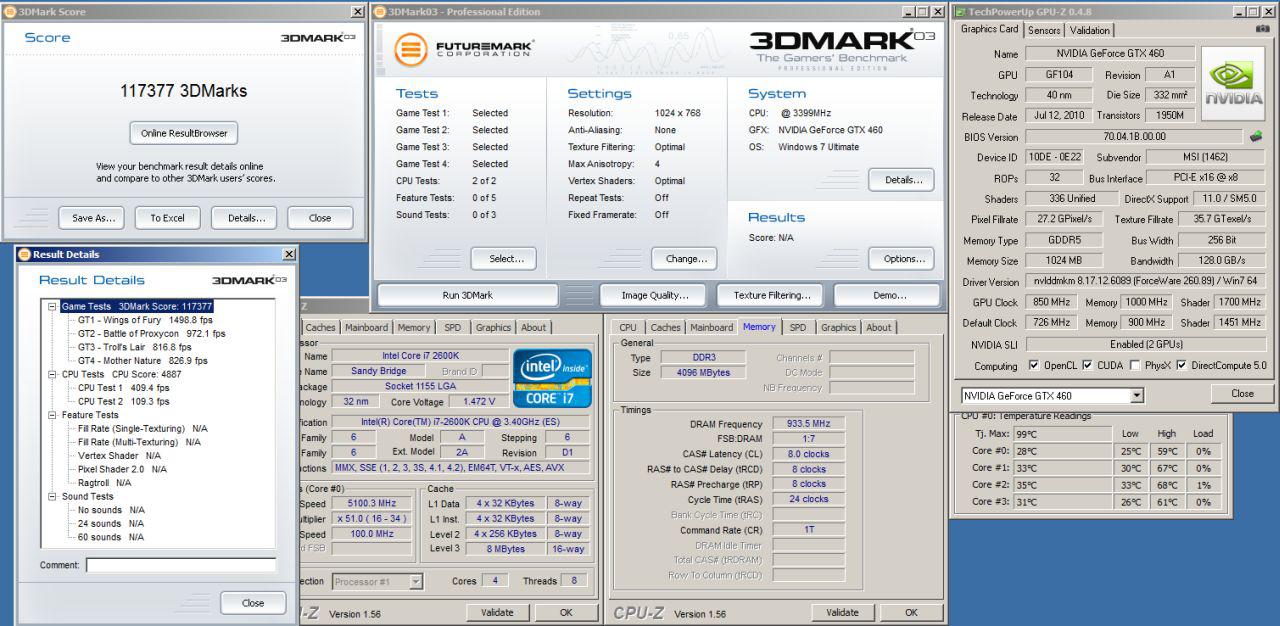1280x626 pixels.
Task: Select the Fill Rate (Single-Texturing) row
Action: [x=142, y=429]
